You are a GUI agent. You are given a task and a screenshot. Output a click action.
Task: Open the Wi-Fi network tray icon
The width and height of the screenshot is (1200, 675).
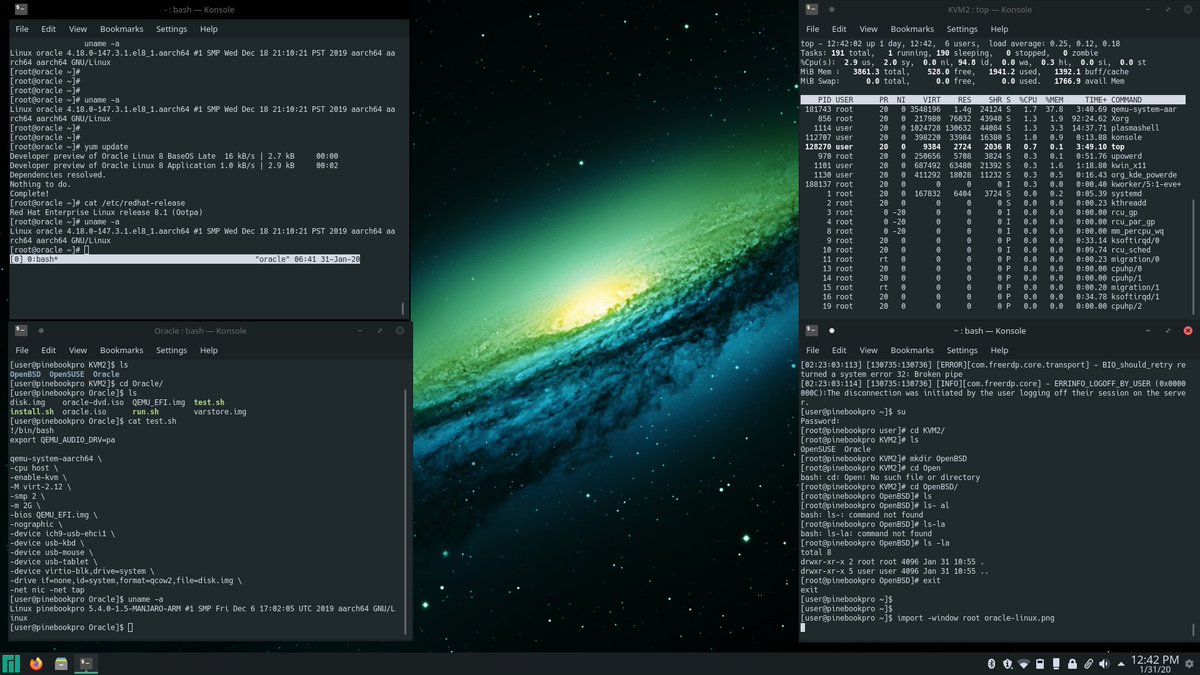pyautogui.click(x=1023, y=664)
